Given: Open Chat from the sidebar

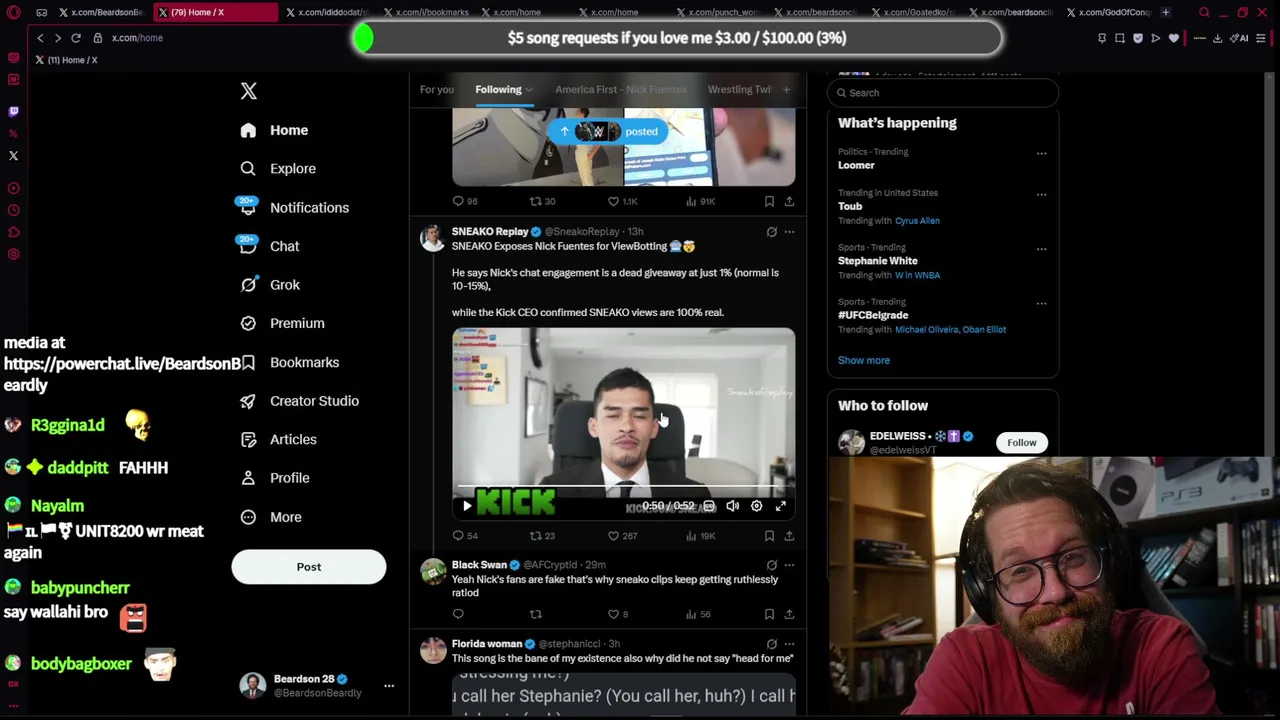Looking at the screenshot, I should pos(270,246).
